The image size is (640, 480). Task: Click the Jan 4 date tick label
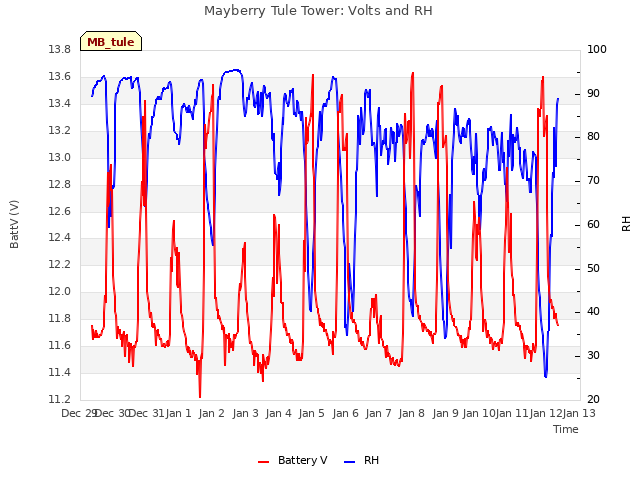pyautogui.click(x=279, y=413)
